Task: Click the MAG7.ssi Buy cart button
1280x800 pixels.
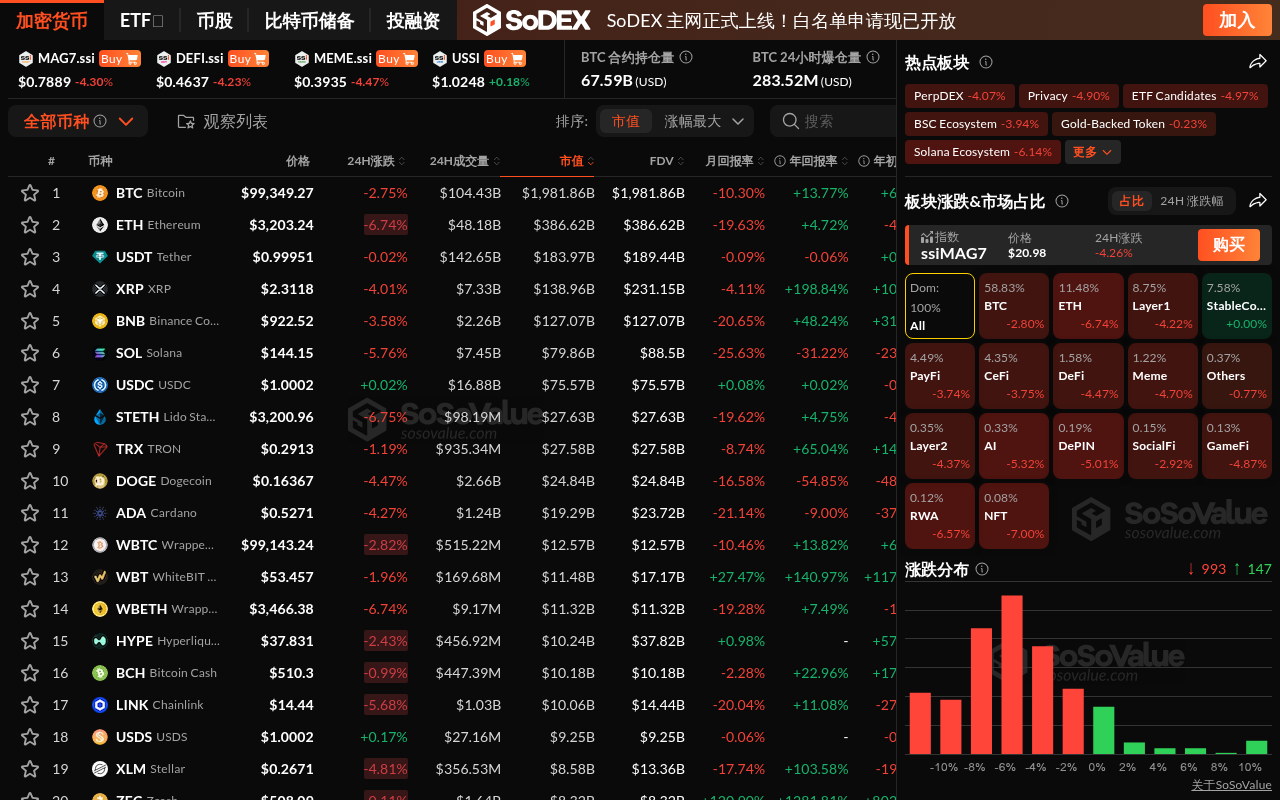Action: click(120, 59)
